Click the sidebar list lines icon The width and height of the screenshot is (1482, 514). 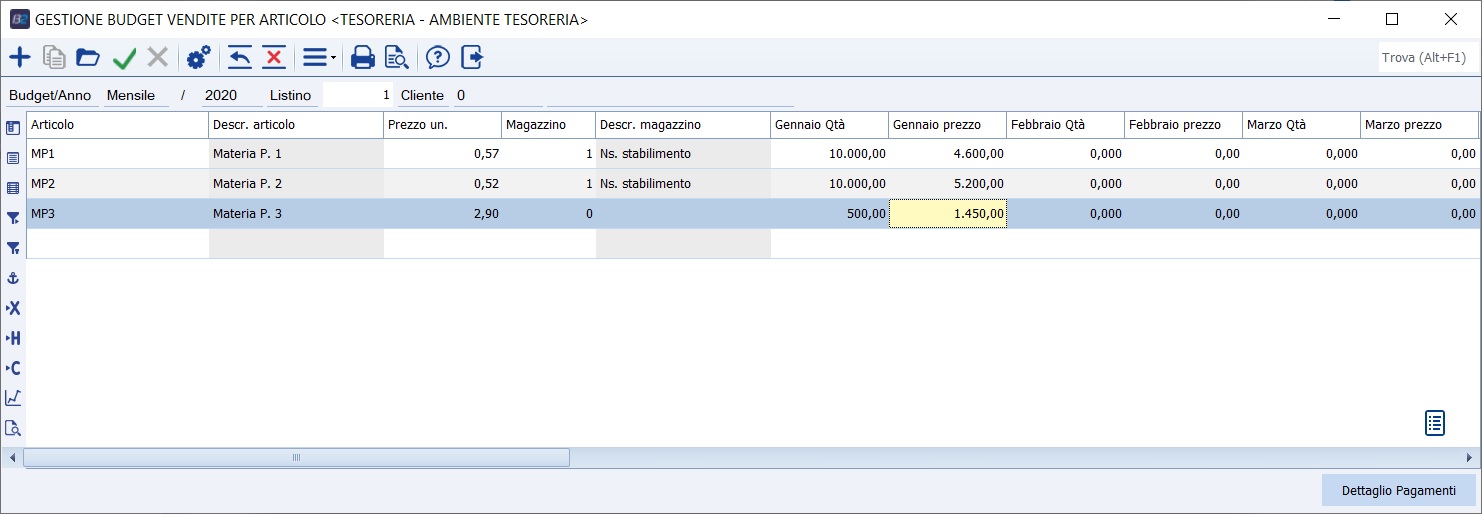click(13, 158)
